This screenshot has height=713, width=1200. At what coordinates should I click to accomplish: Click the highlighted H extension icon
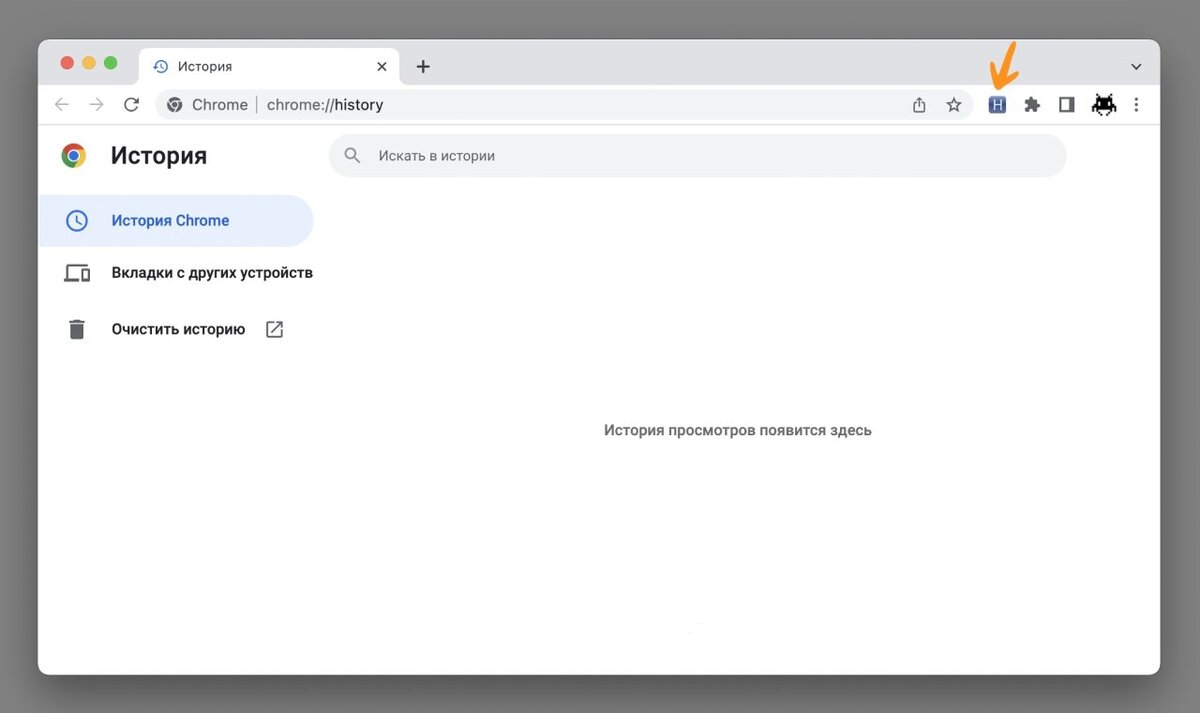997,104
